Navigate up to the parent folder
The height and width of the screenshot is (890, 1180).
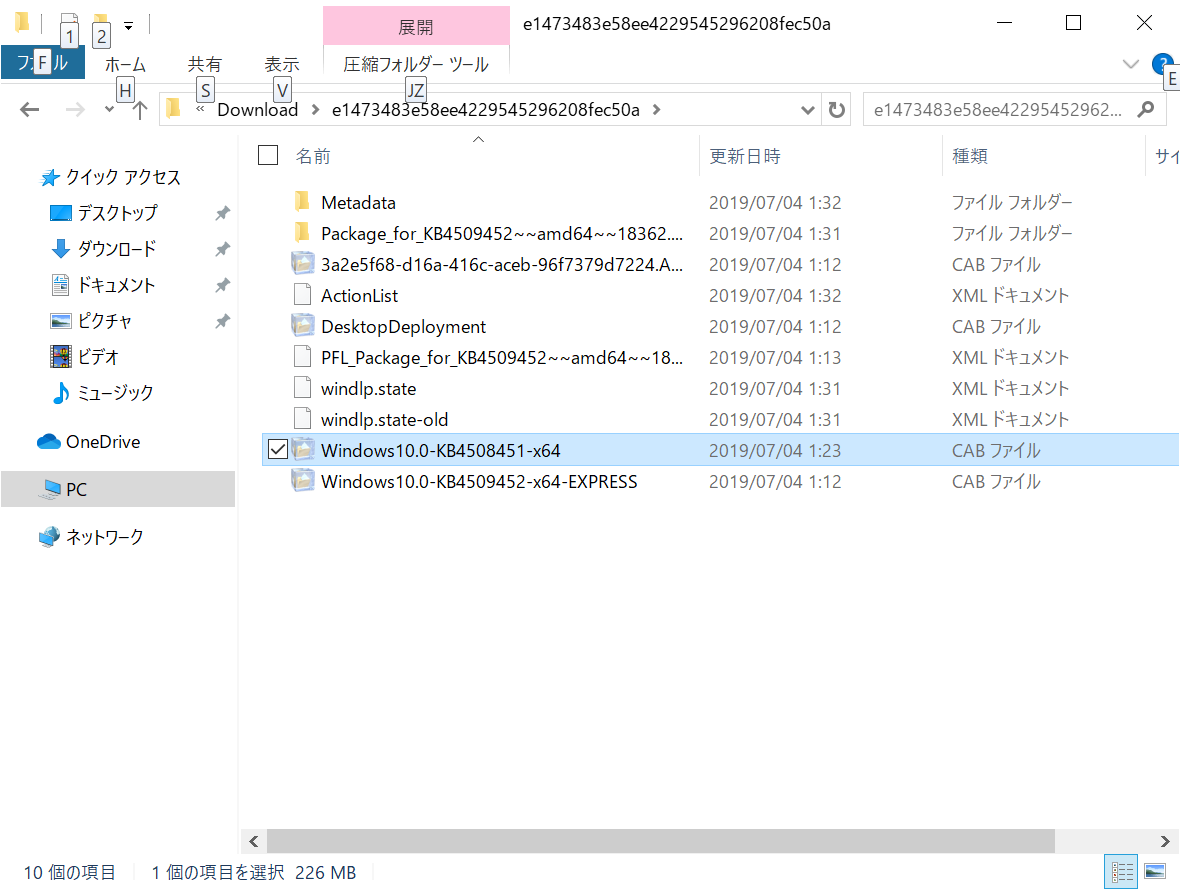[138, 109]
